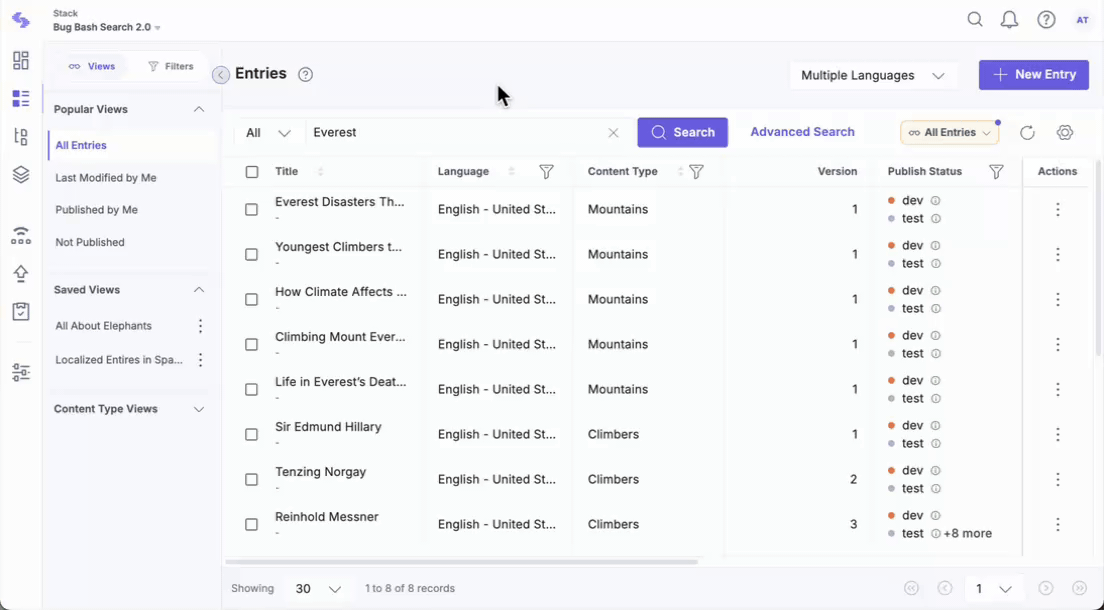
Task: Open the Entries list icon in sidebar
Action: coord(21,99)
